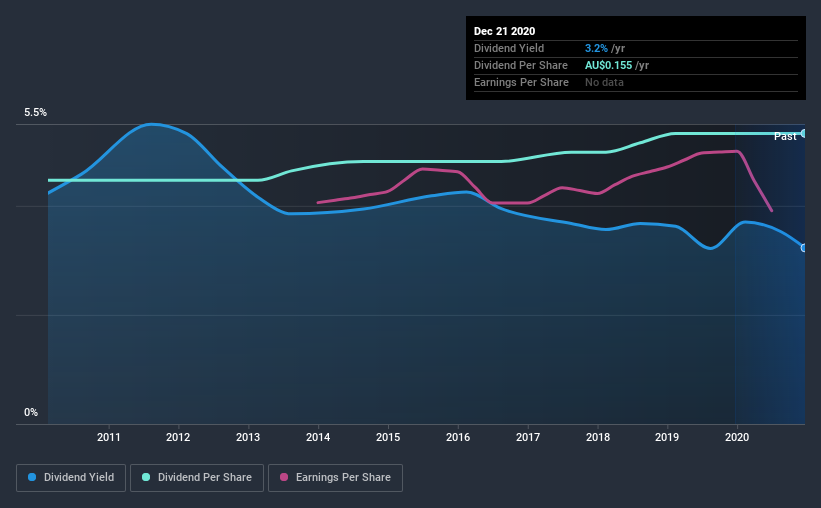Select the 2011 x-axis label

[x=108, y=437]
